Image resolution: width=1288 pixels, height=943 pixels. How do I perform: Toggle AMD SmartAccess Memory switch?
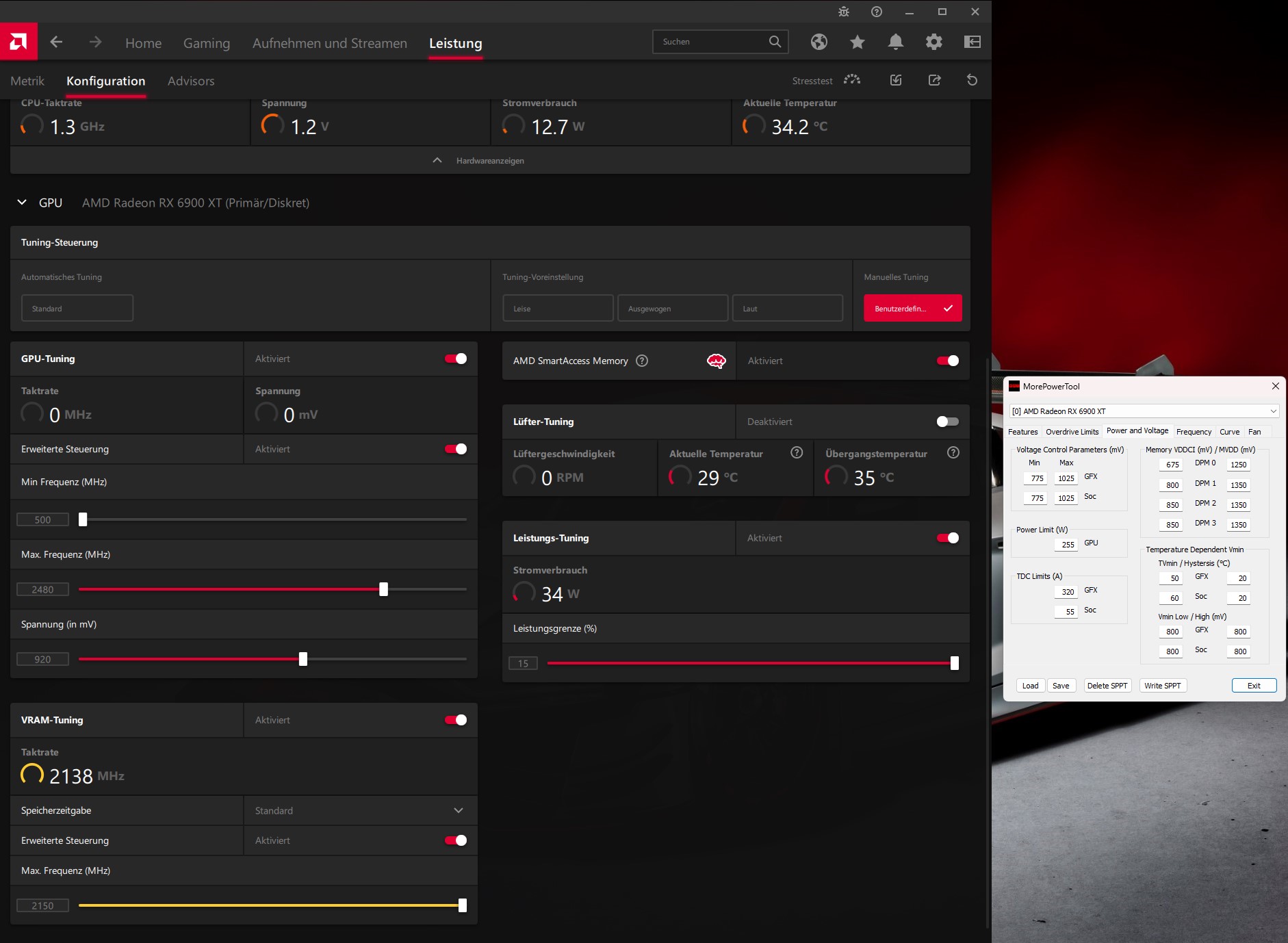click(x=948, y=361)
